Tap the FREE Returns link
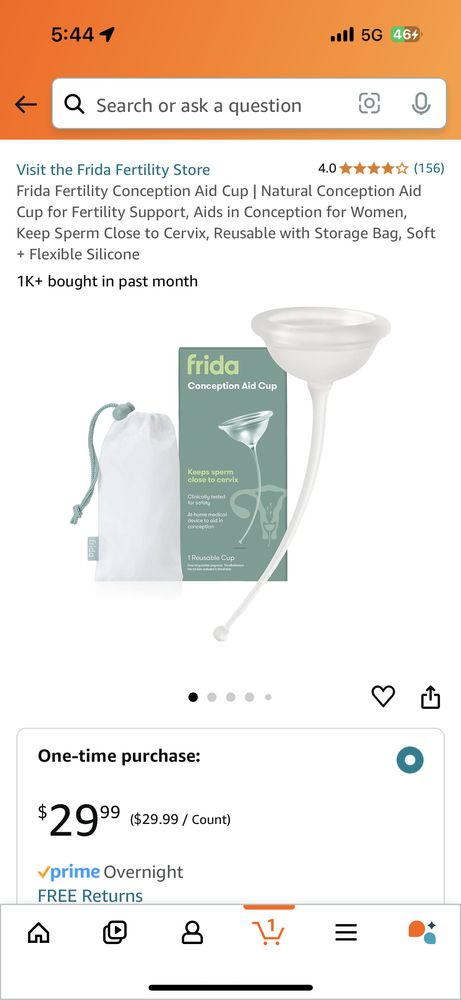Viewport: 461px width, 1000px height. click(90, 895)
